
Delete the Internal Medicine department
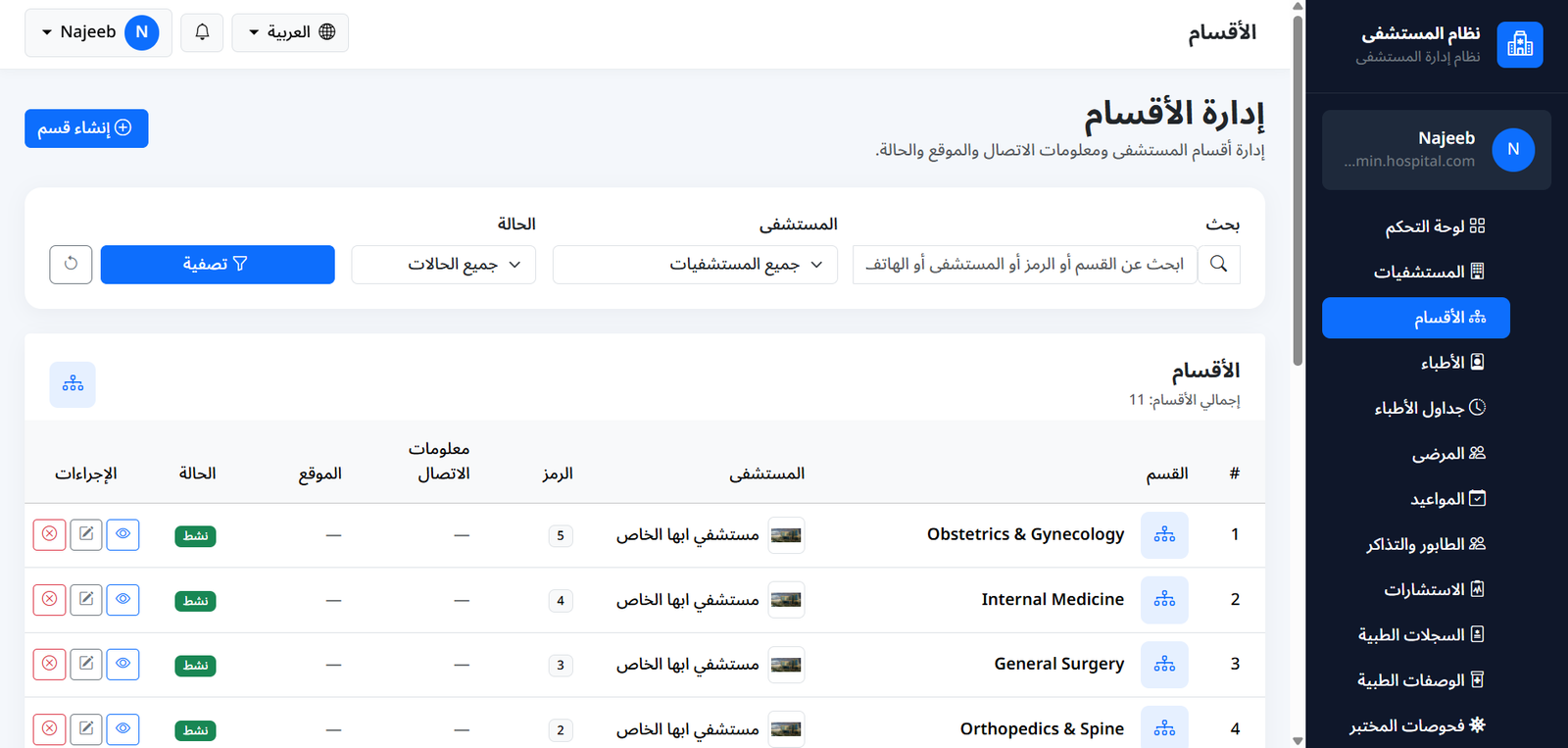pyautogui.click(x=49, y=599)
